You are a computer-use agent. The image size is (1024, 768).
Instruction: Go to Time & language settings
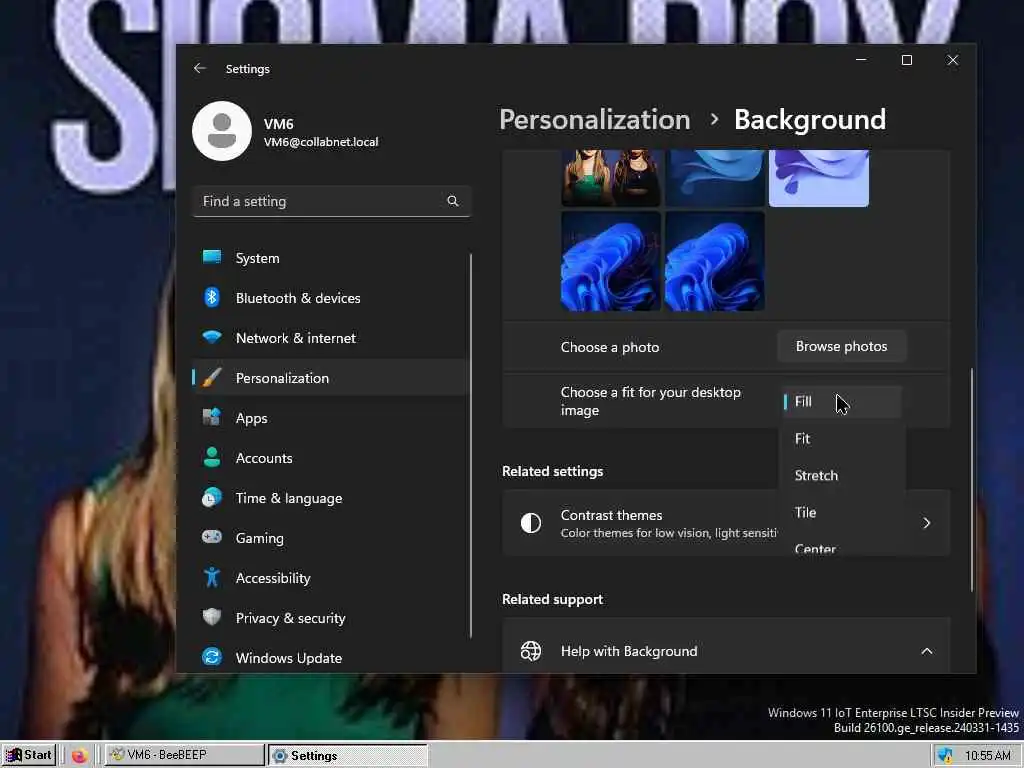[x=331, y=498]
